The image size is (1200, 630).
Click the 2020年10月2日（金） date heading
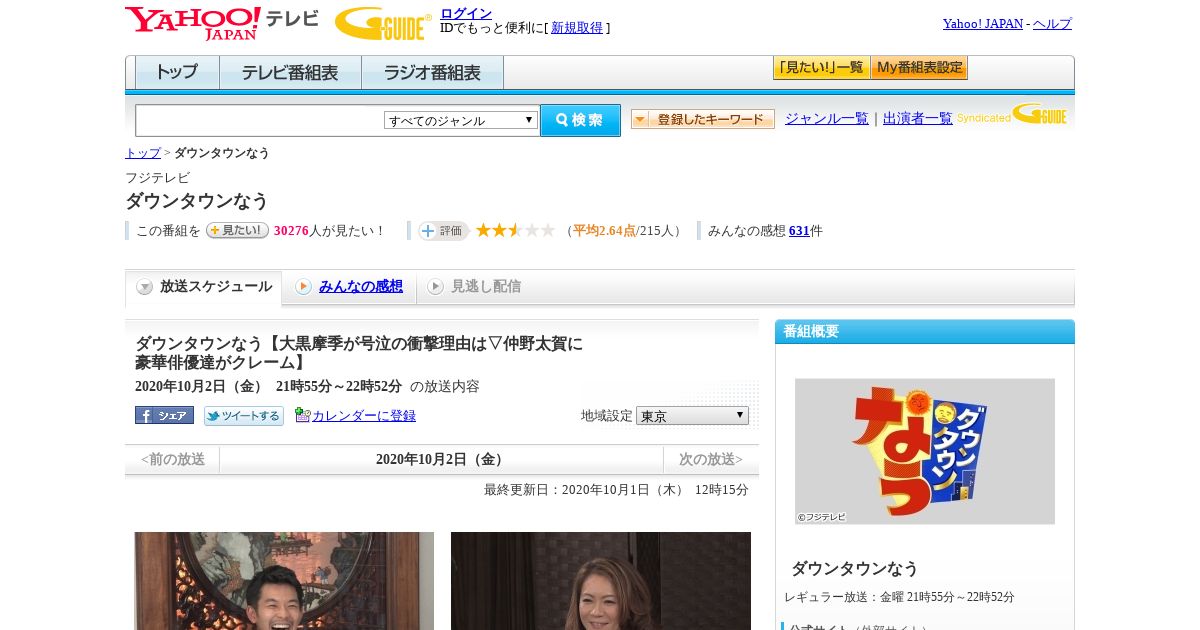(441, 460)
